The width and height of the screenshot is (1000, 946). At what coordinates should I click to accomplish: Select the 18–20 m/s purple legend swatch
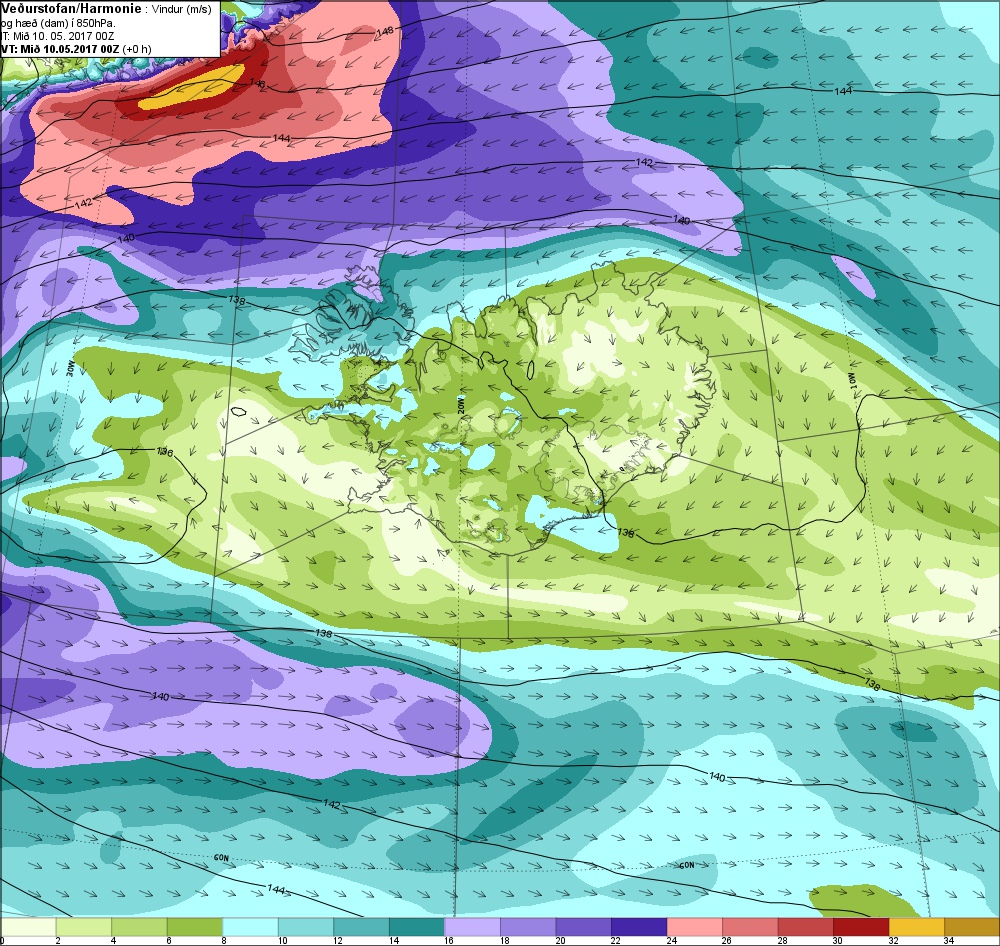click(527, 926)
